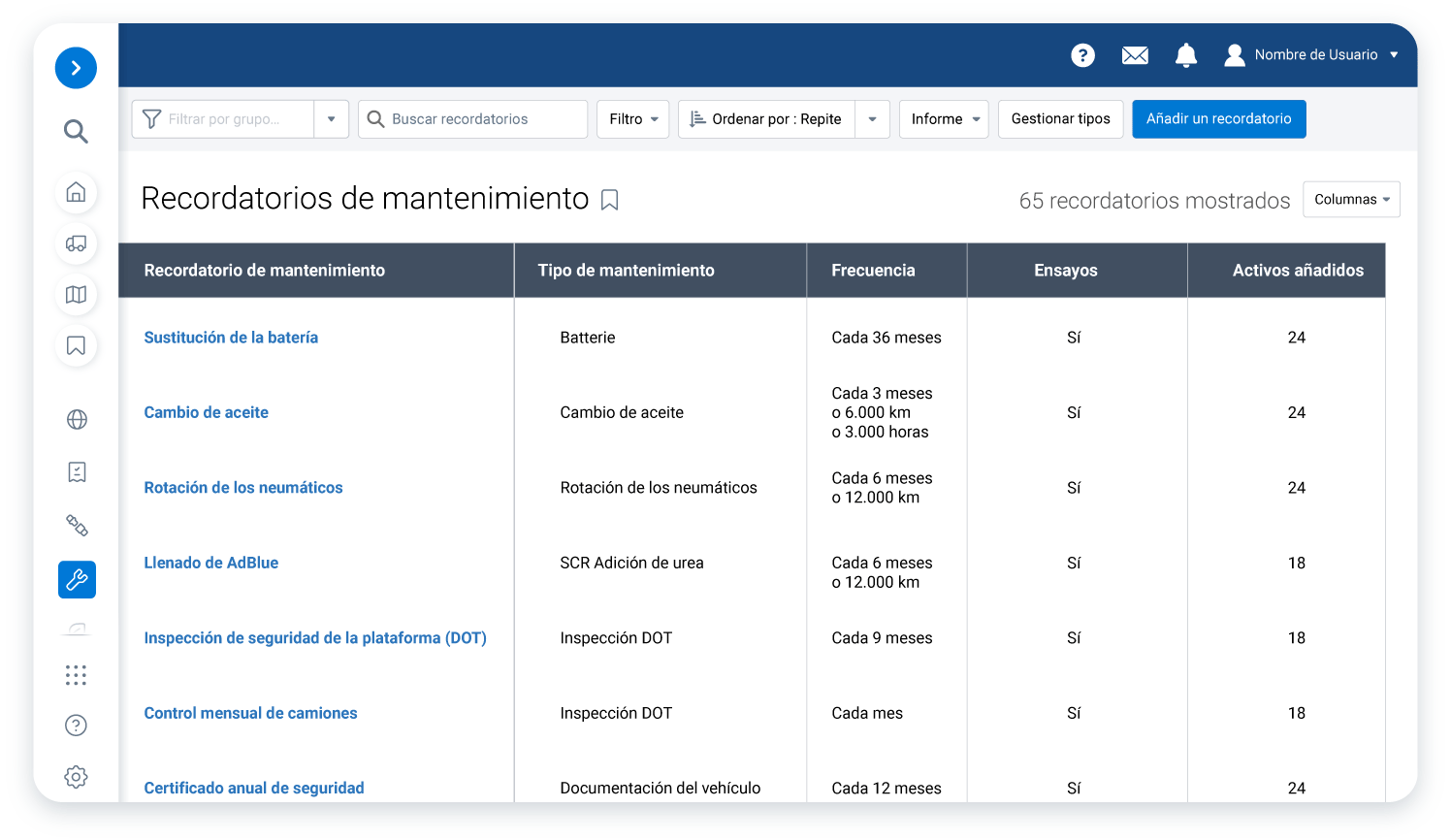Open the vehicles section via truck icon

[x=76, y=243]
